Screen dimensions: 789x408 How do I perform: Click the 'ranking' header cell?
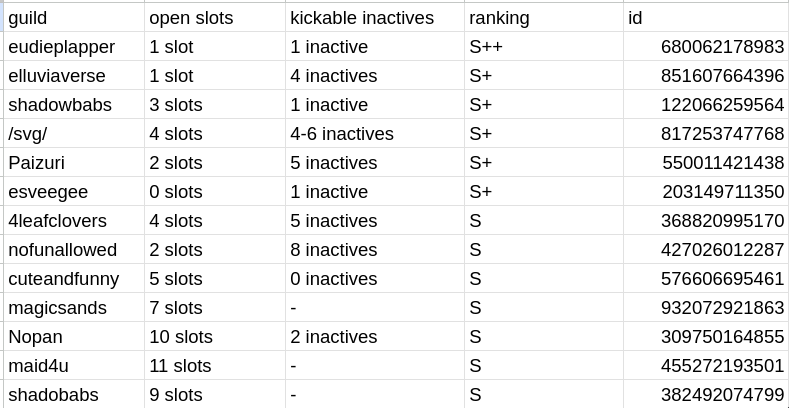coord(543,18)
